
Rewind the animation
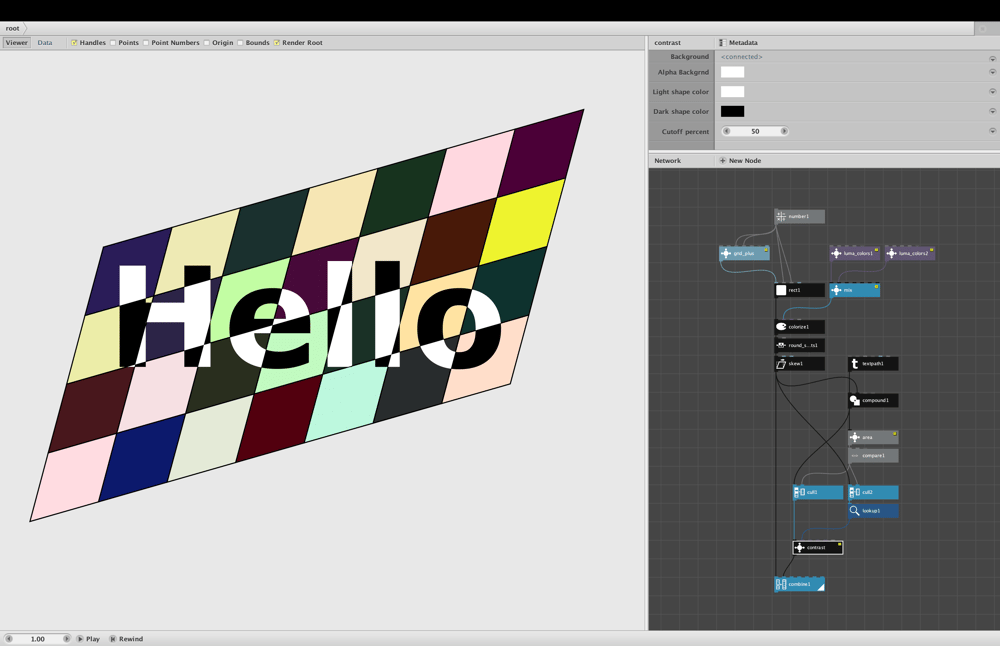pos(126,638)
